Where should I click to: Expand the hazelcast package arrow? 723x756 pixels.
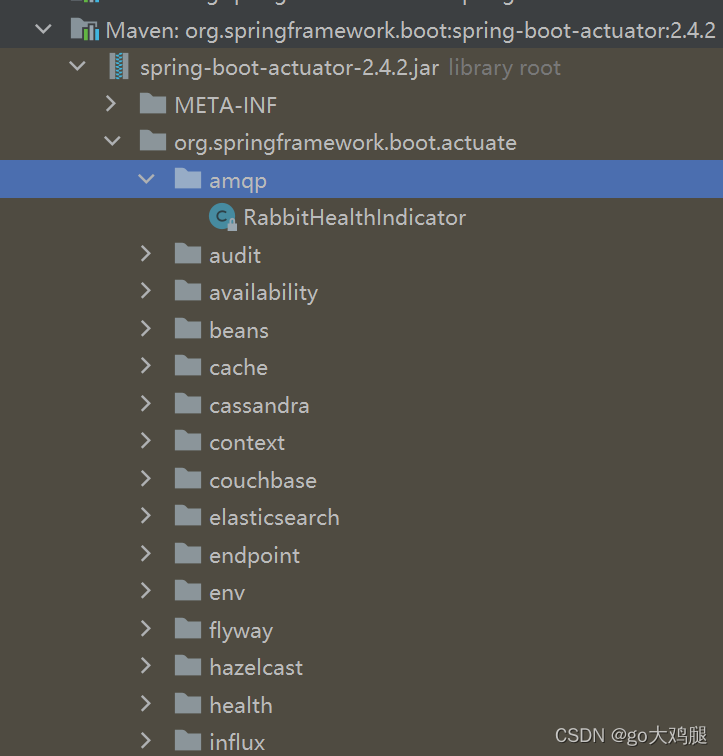146,666
